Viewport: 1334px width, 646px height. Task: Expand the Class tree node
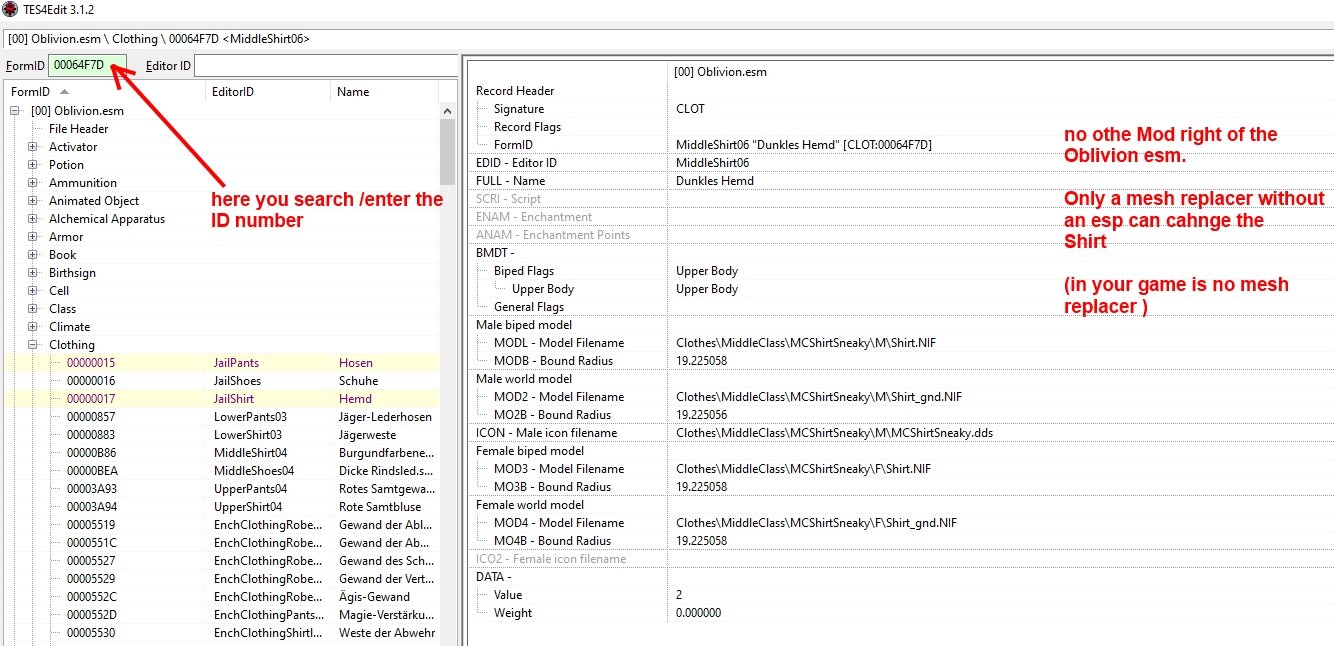(x=33, y=309)
